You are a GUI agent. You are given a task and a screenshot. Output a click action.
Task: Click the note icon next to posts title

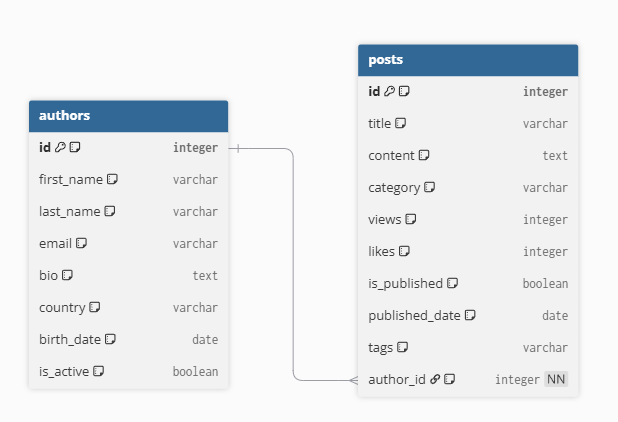point(400,123)
